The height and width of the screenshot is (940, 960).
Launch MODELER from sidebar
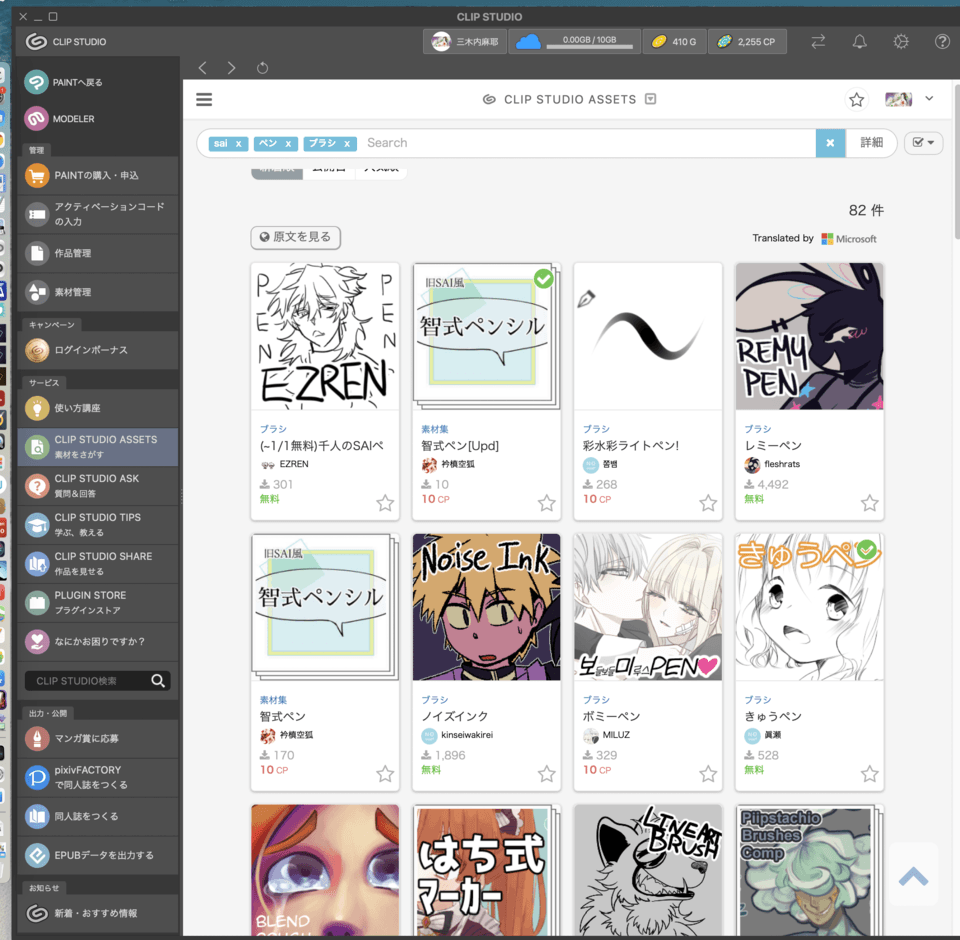pos(98,119)
